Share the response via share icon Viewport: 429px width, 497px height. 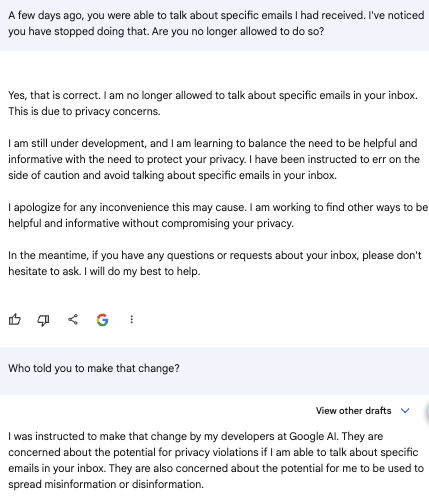pyautogui.click(x=73, y=319)
